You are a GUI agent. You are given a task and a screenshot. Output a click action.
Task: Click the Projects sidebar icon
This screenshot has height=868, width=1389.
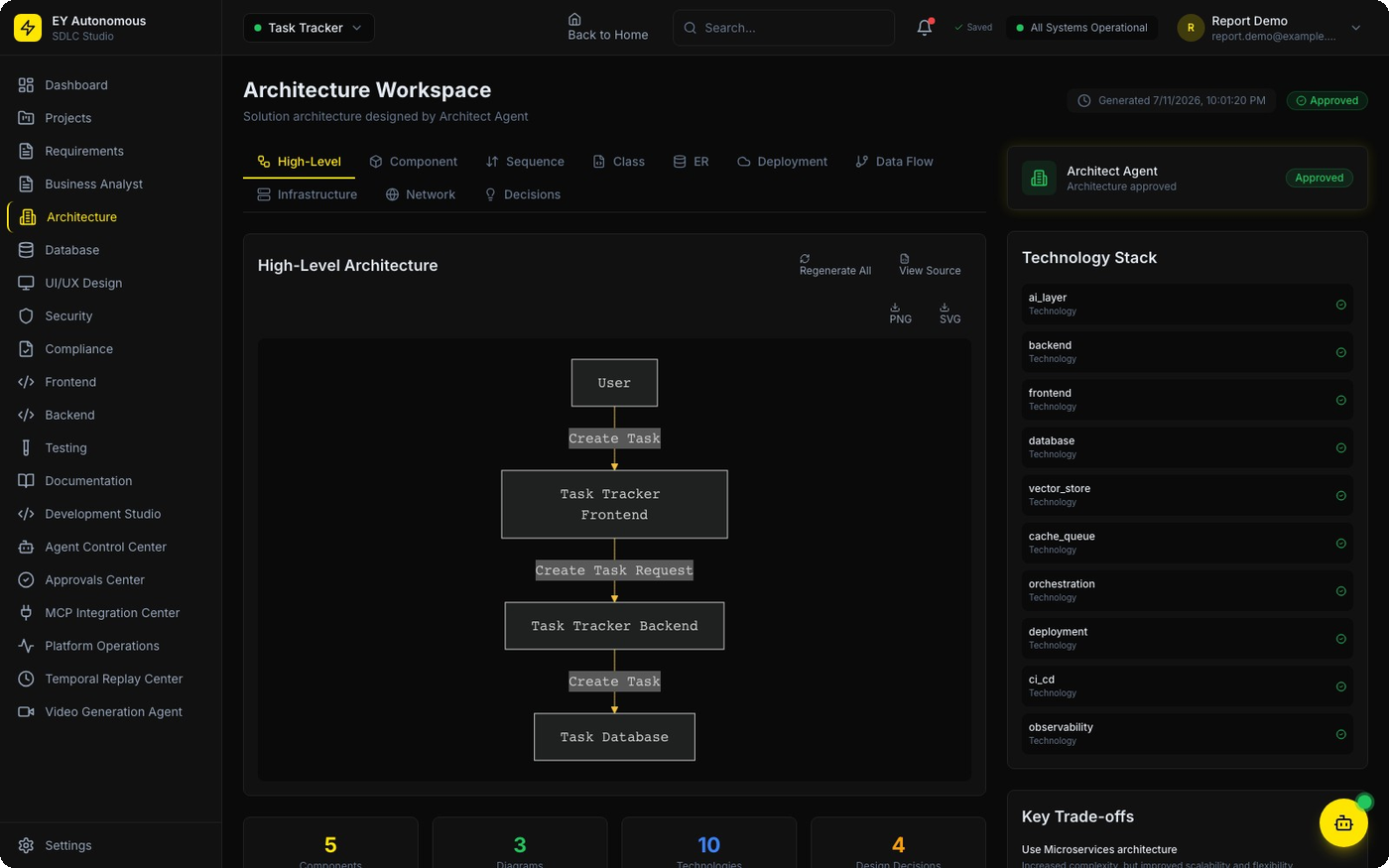coord(26,118)
